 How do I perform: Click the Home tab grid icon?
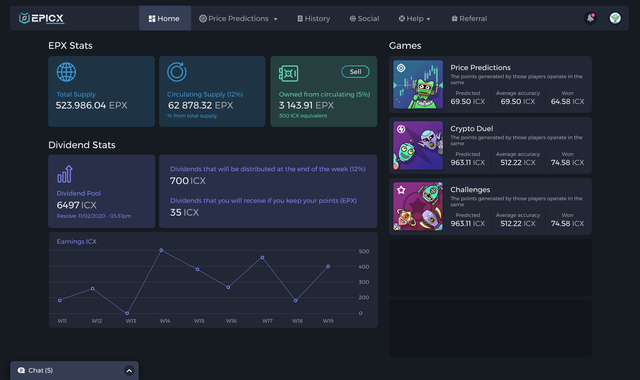click(152, 19)
